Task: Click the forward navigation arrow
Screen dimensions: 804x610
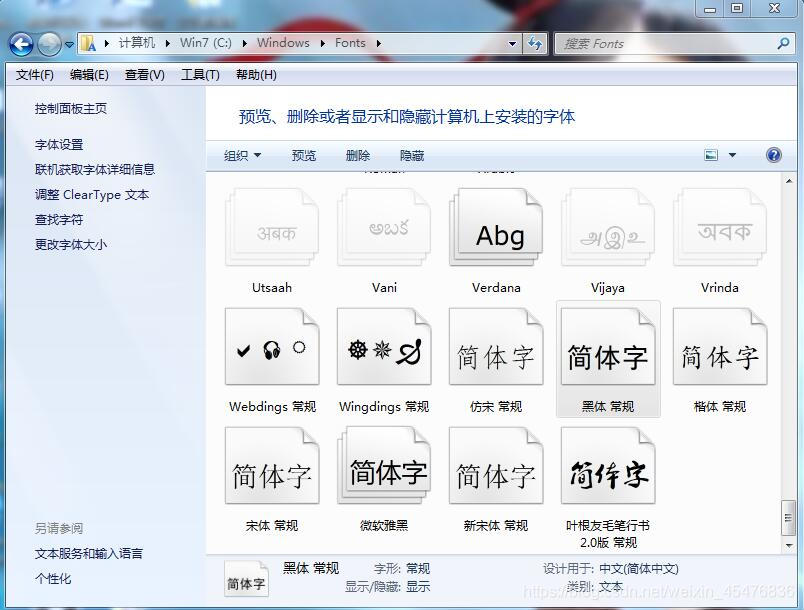Action: pos(49,44)
